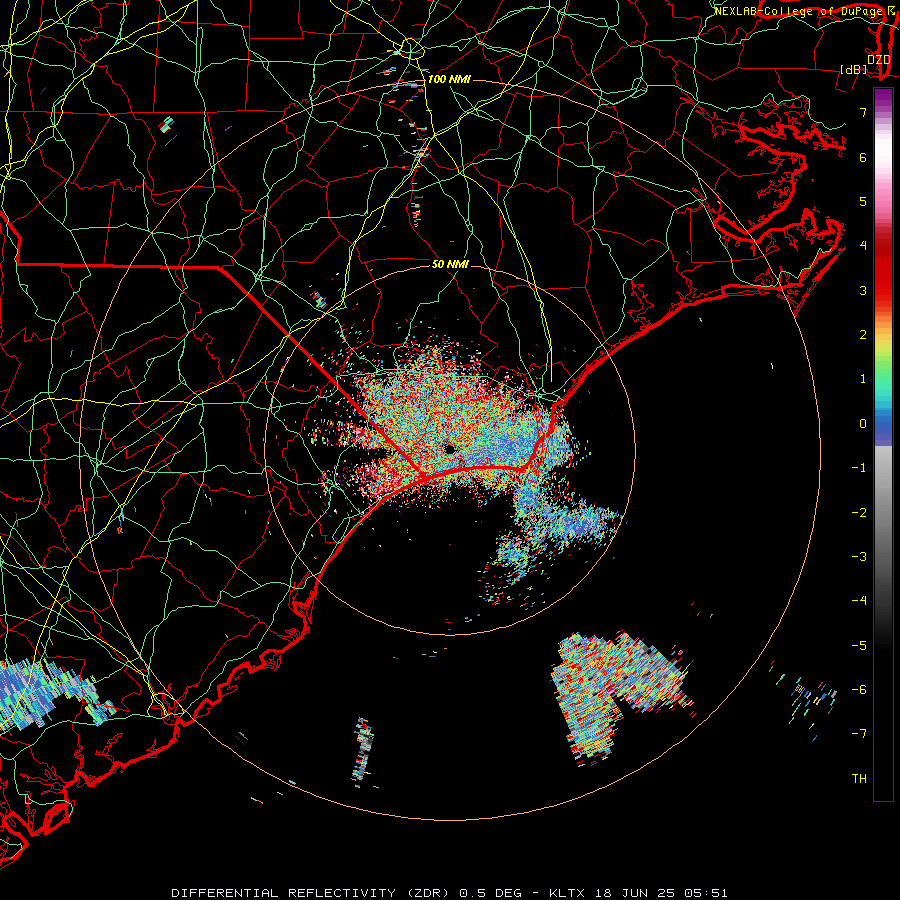Click the 100 NMI range ring label

449,79
